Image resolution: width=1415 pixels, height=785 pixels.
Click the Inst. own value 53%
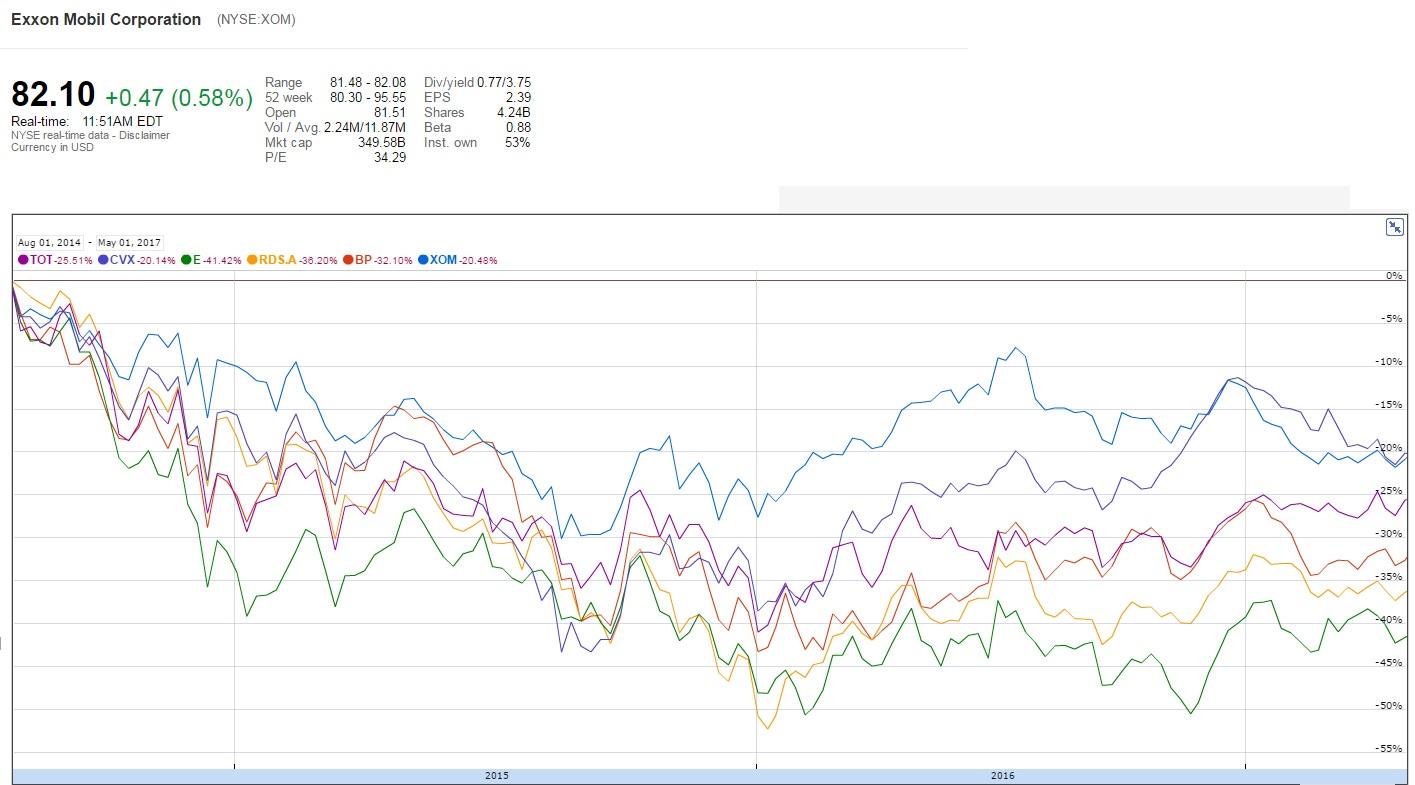click(x=518, y=142)
